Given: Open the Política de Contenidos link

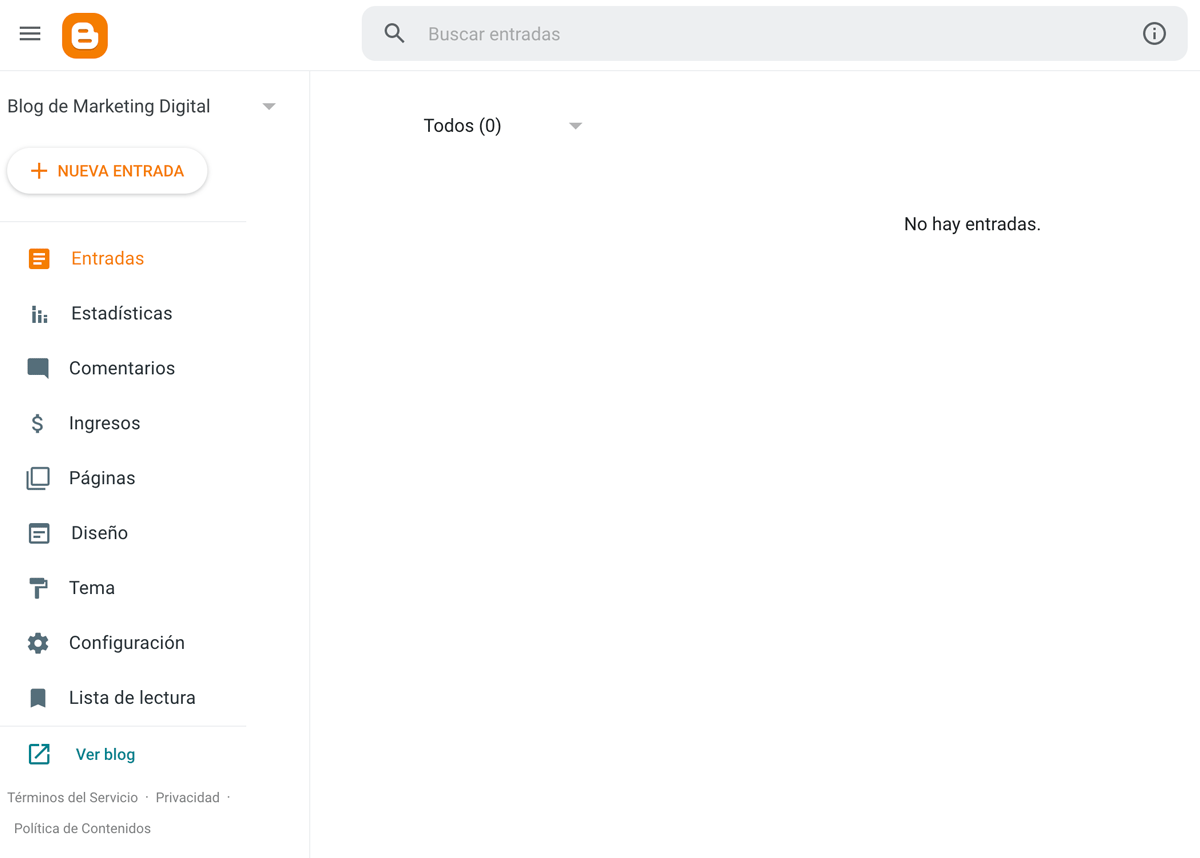Looking at the screenshot, I should pos(81,828).
